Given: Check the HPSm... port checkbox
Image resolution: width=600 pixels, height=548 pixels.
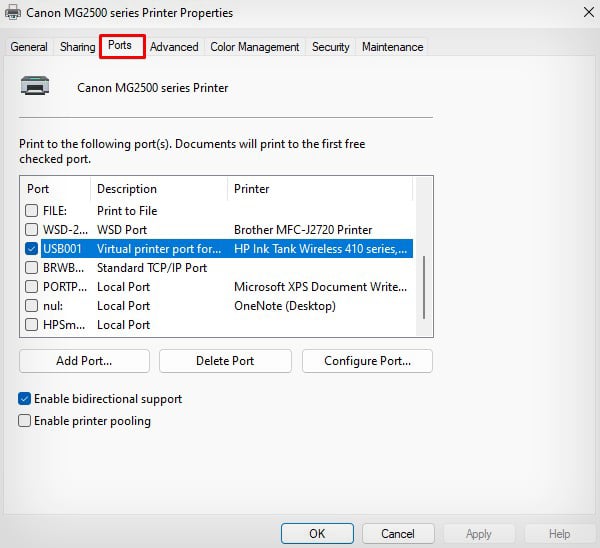Looking at the screenshot, I should 31,325.
